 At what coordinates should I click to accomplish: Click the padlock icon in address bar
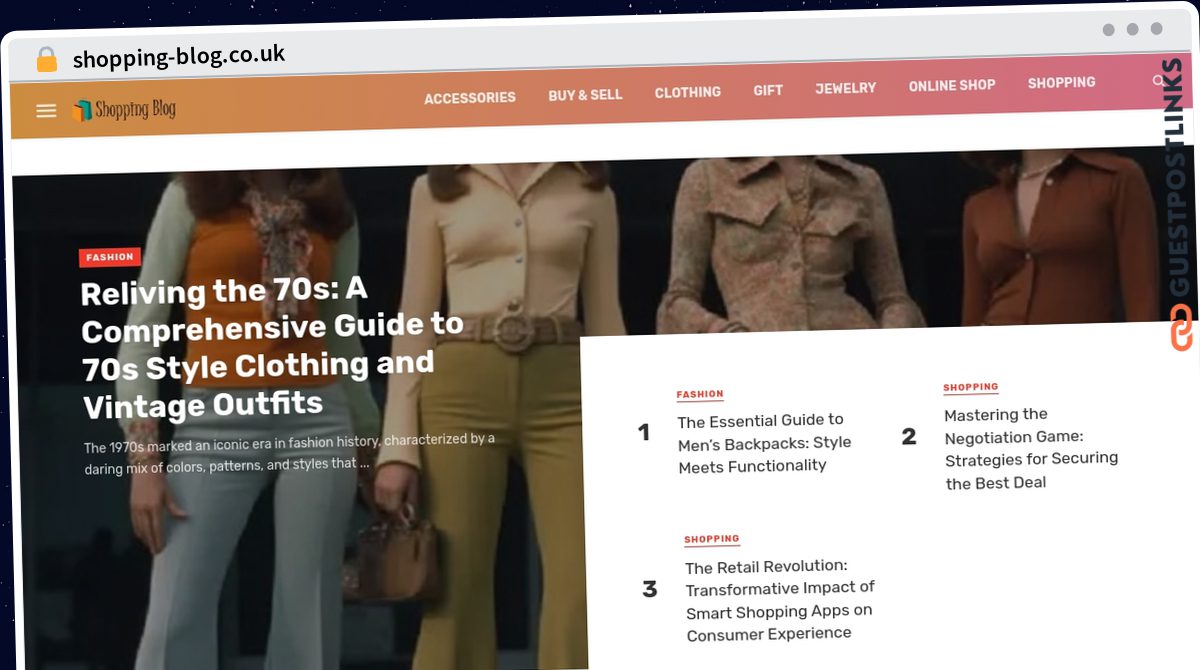pyautogui.click(x=47, y=60)
